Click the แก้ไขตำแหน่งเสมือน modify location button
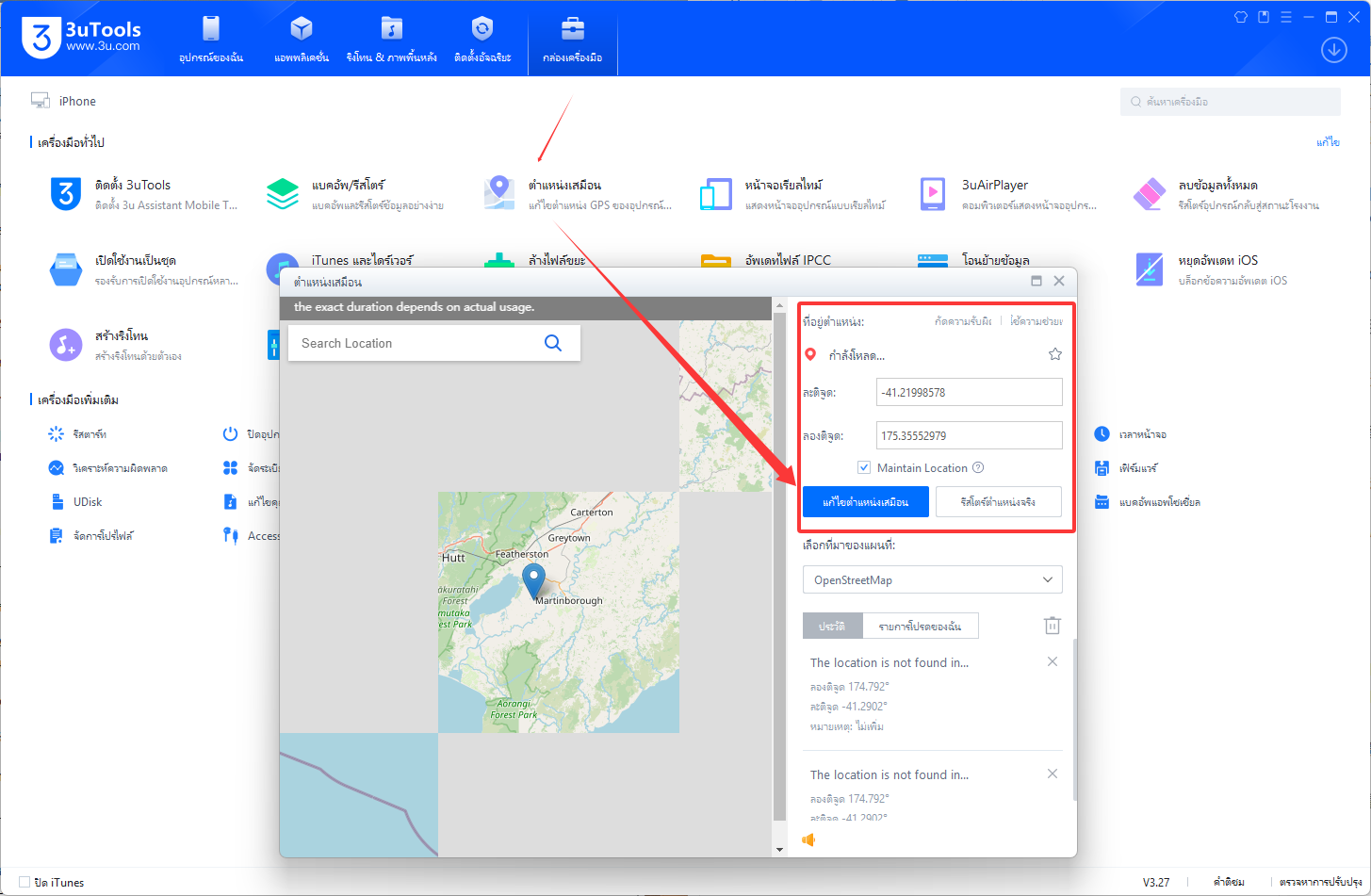1371x896 pixels. (866, 502)
